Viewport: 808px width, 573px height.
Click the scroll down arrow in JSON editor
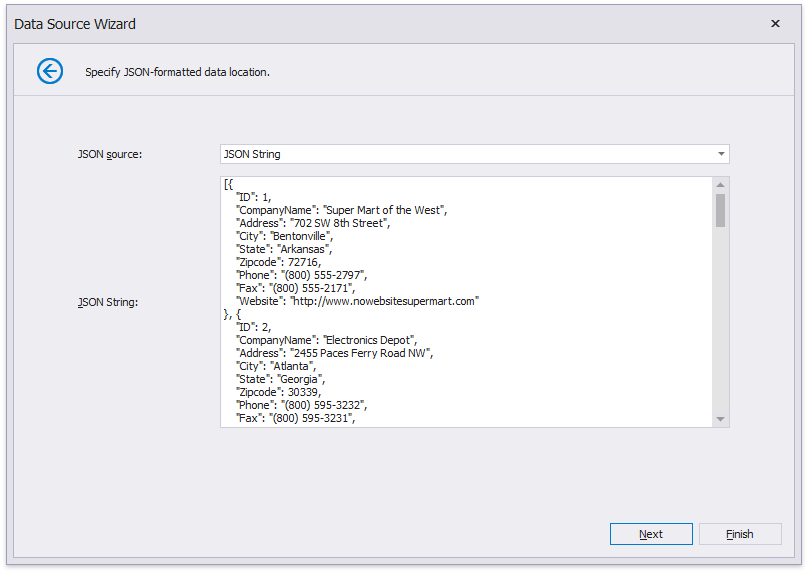[720, 419]
